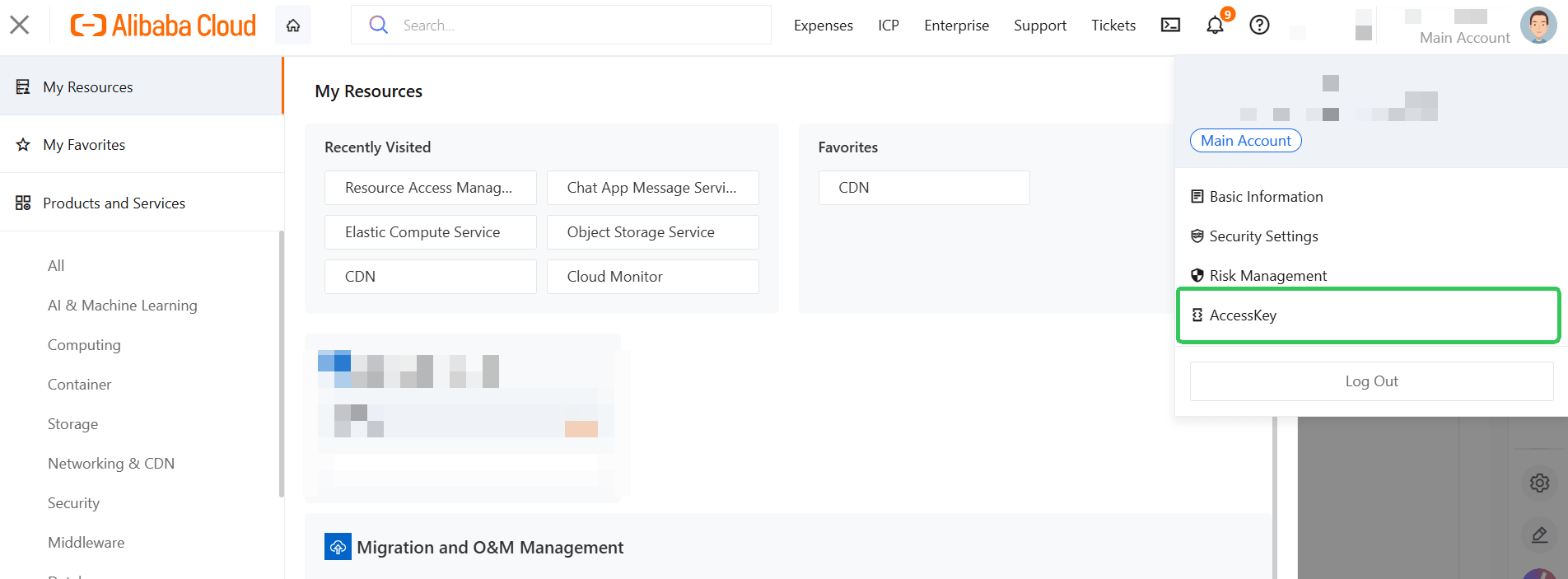Launch Cloud Shell terminal icon
Screen dimensions: 1568x579
(1170, 26)
